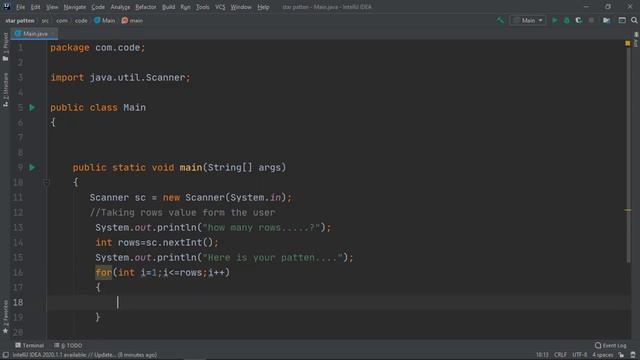The image size is (640, 360).
Task: Click the editor vertical scrollbar
Action: (x=629, y=155)
